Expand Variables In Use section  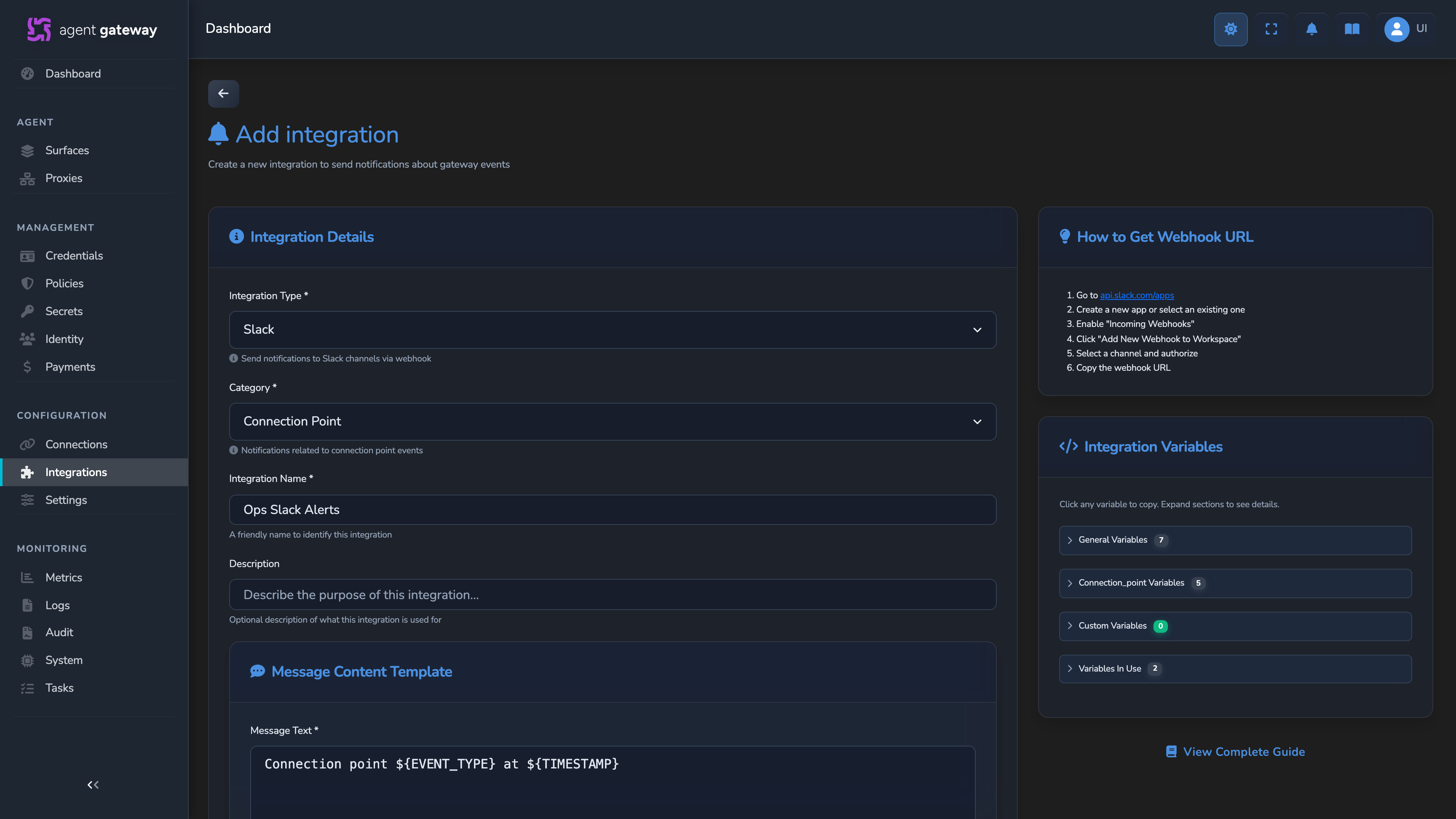(x=1235, y=669)
